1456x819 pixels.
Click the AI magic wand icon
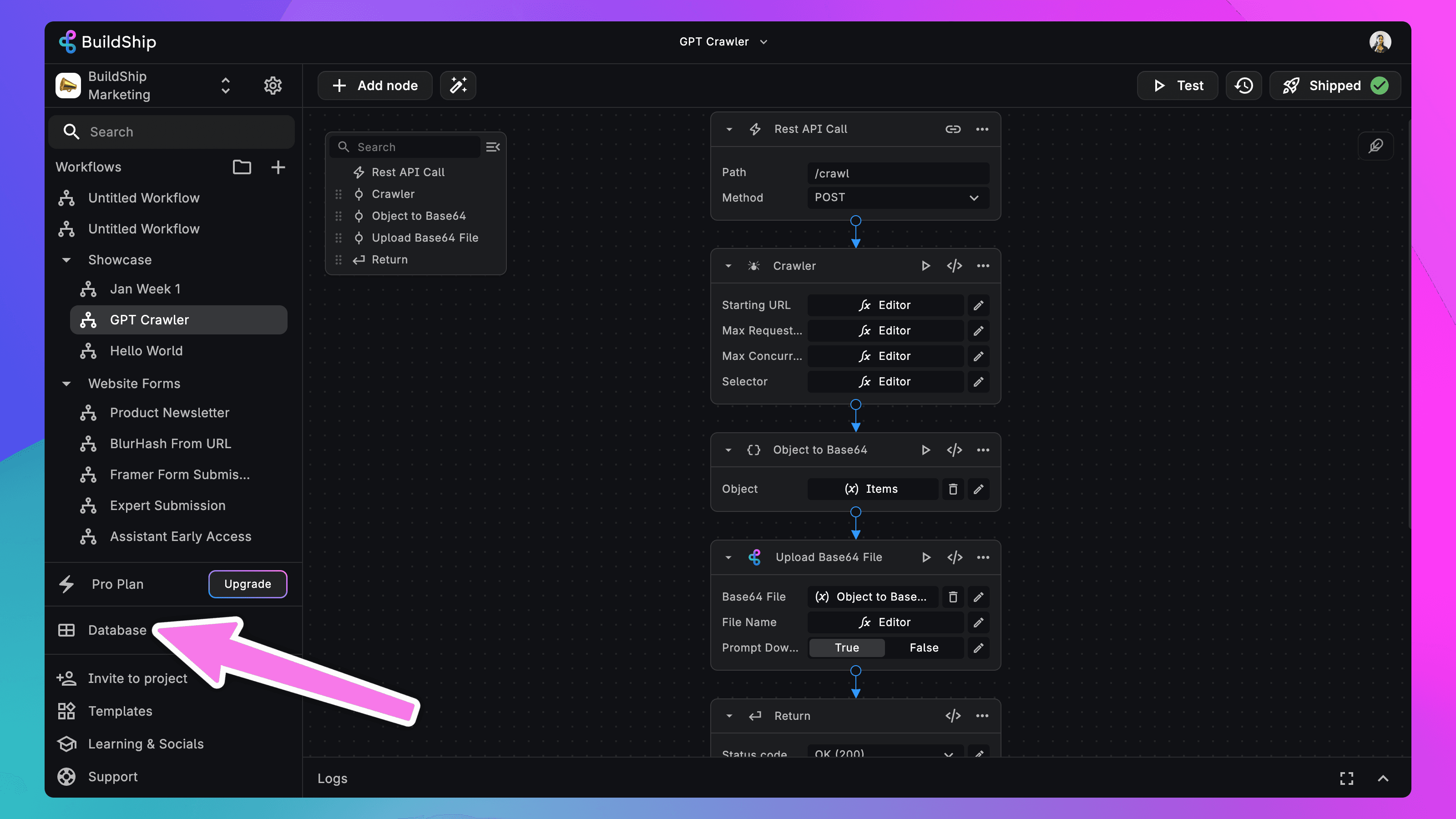[x=458, y=86]
